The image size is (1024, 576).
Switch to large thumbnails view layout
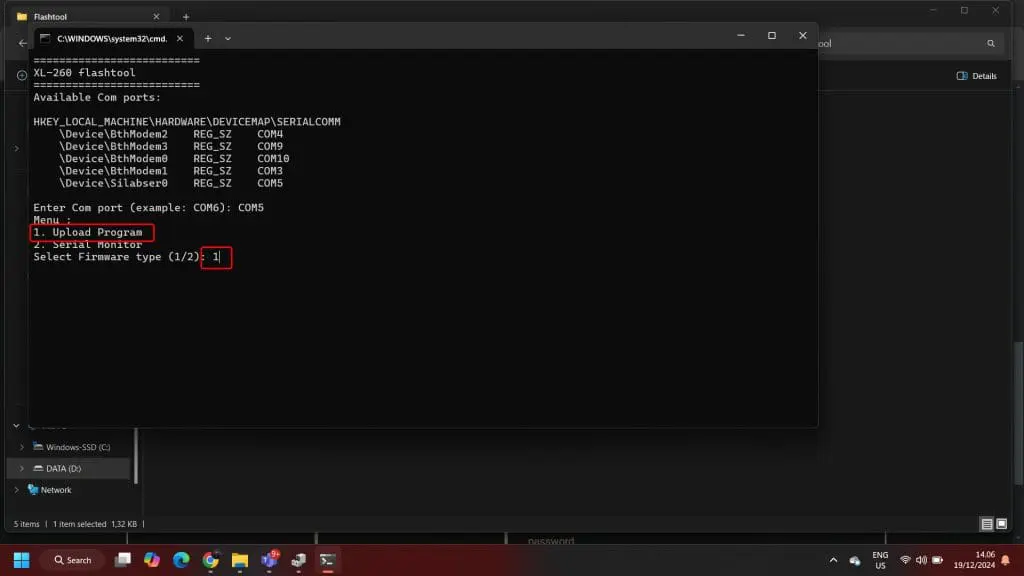pos(1001,524)
